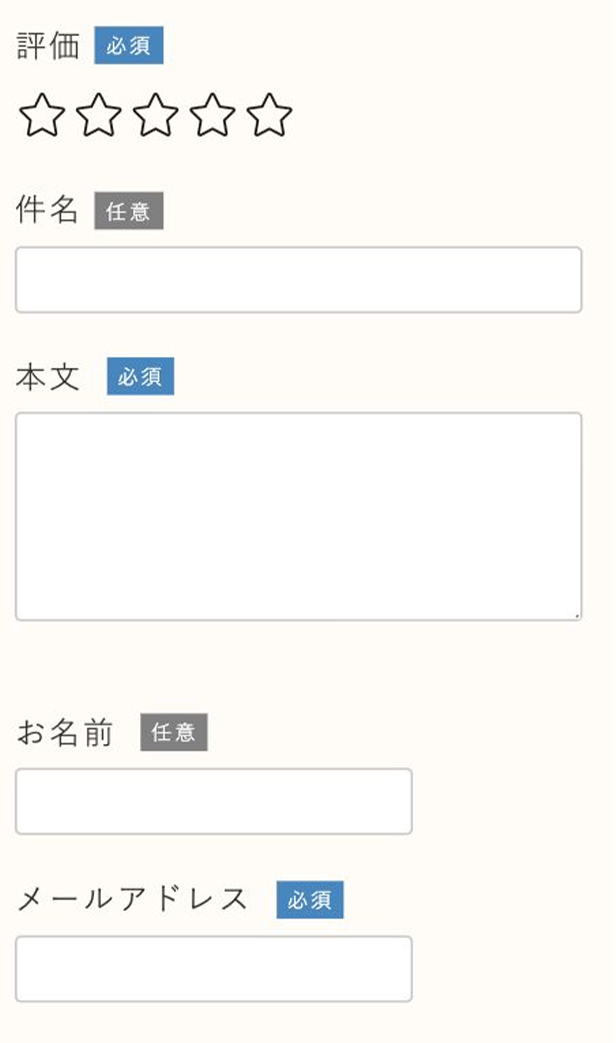
Task: Click the 必須 badge next to メールアドレス
Action: tap(310, 900)
